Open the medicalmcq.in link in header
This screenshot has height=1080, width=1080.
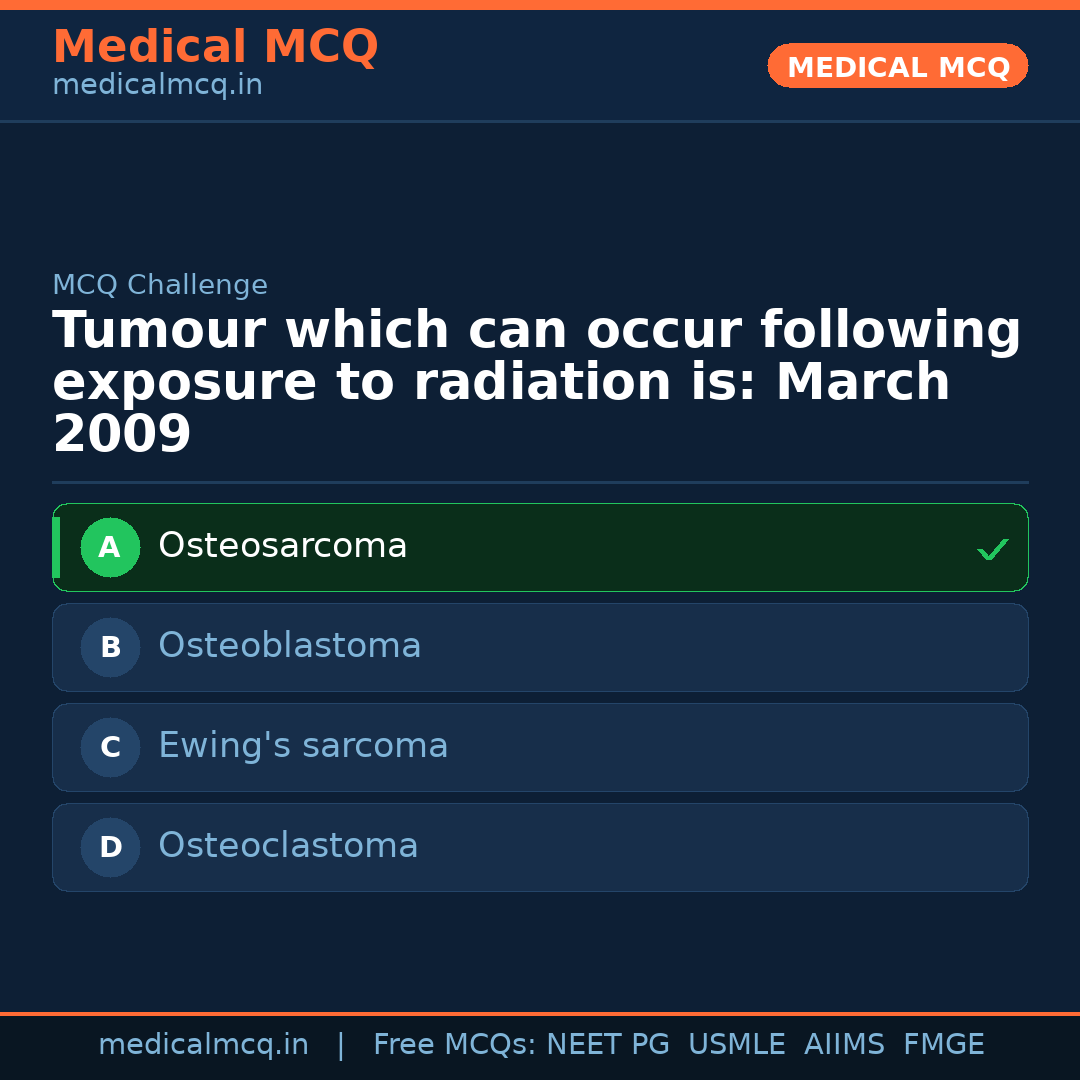click(x=156, y=85)
